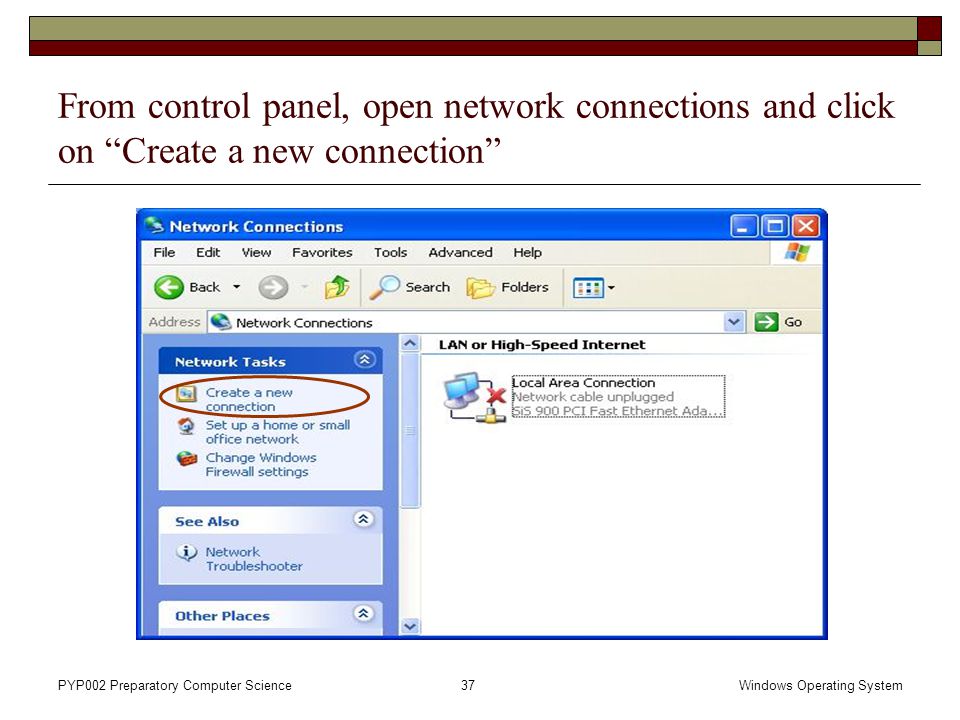
Task: Click the sidebar scroll down arrow
Action: (x=410, y=627)
